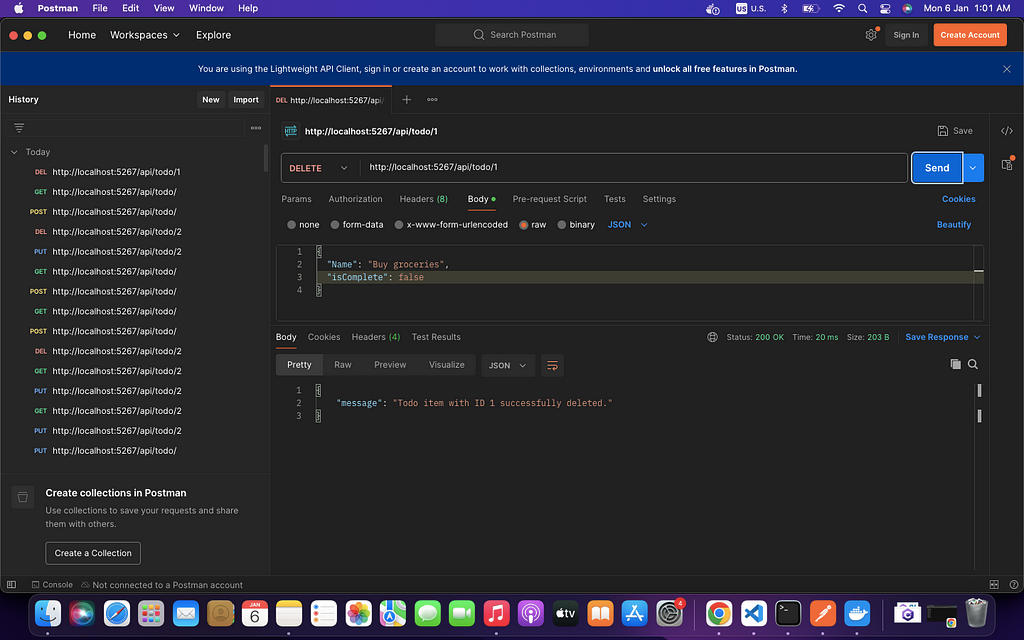This screenshot has width=1024, height=640.
Task: Switch response view to Raw
Action: click(343, 365)
